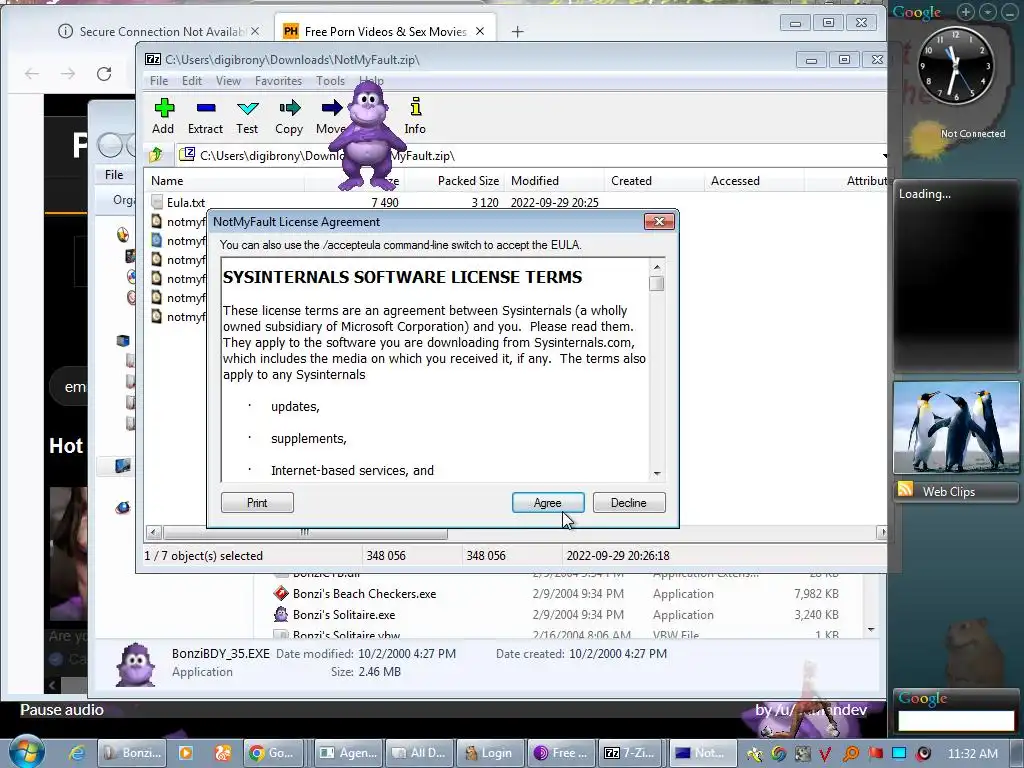Click the sidebar minus button

[1009, 12]
